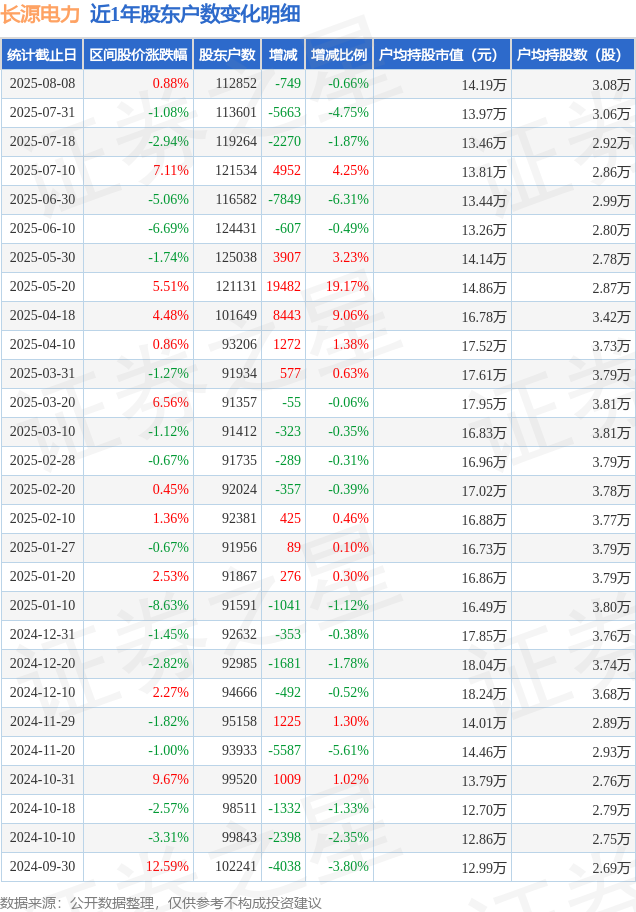
Task: Select the 2025-08-08 date cell
Action: pyautogui.click(x=42, y=84)
